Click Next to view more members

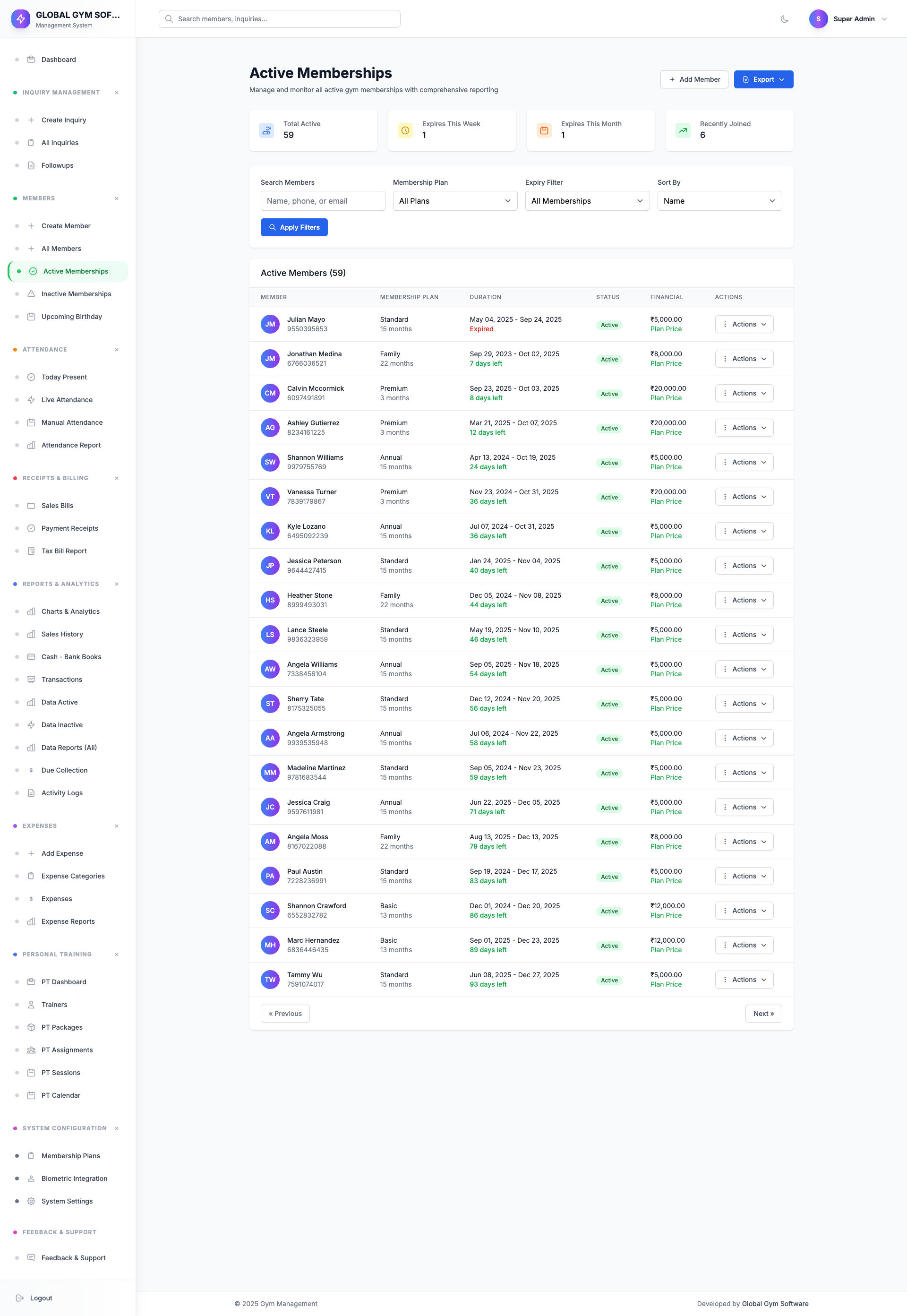tap(763, 1014)
